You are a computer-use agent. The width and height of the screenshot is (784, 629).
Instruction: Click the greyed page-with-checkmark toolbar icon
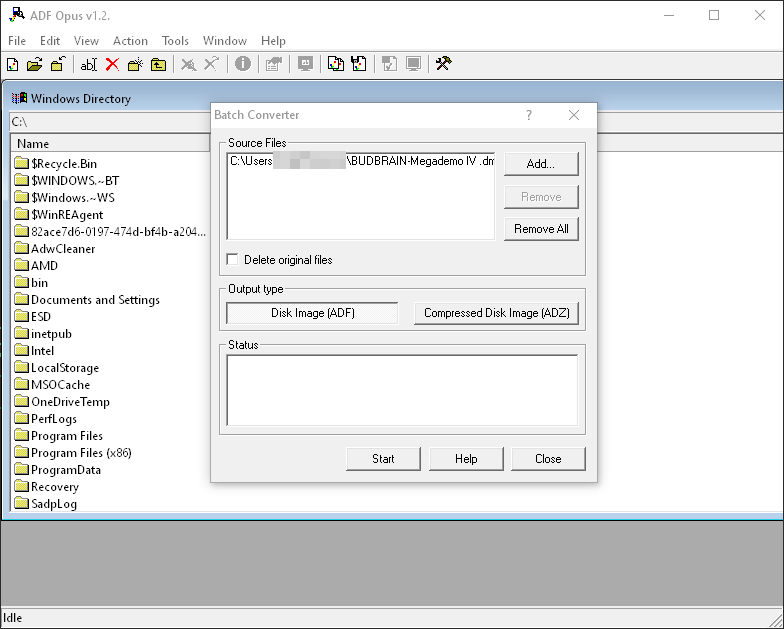(x=390, y=64)
